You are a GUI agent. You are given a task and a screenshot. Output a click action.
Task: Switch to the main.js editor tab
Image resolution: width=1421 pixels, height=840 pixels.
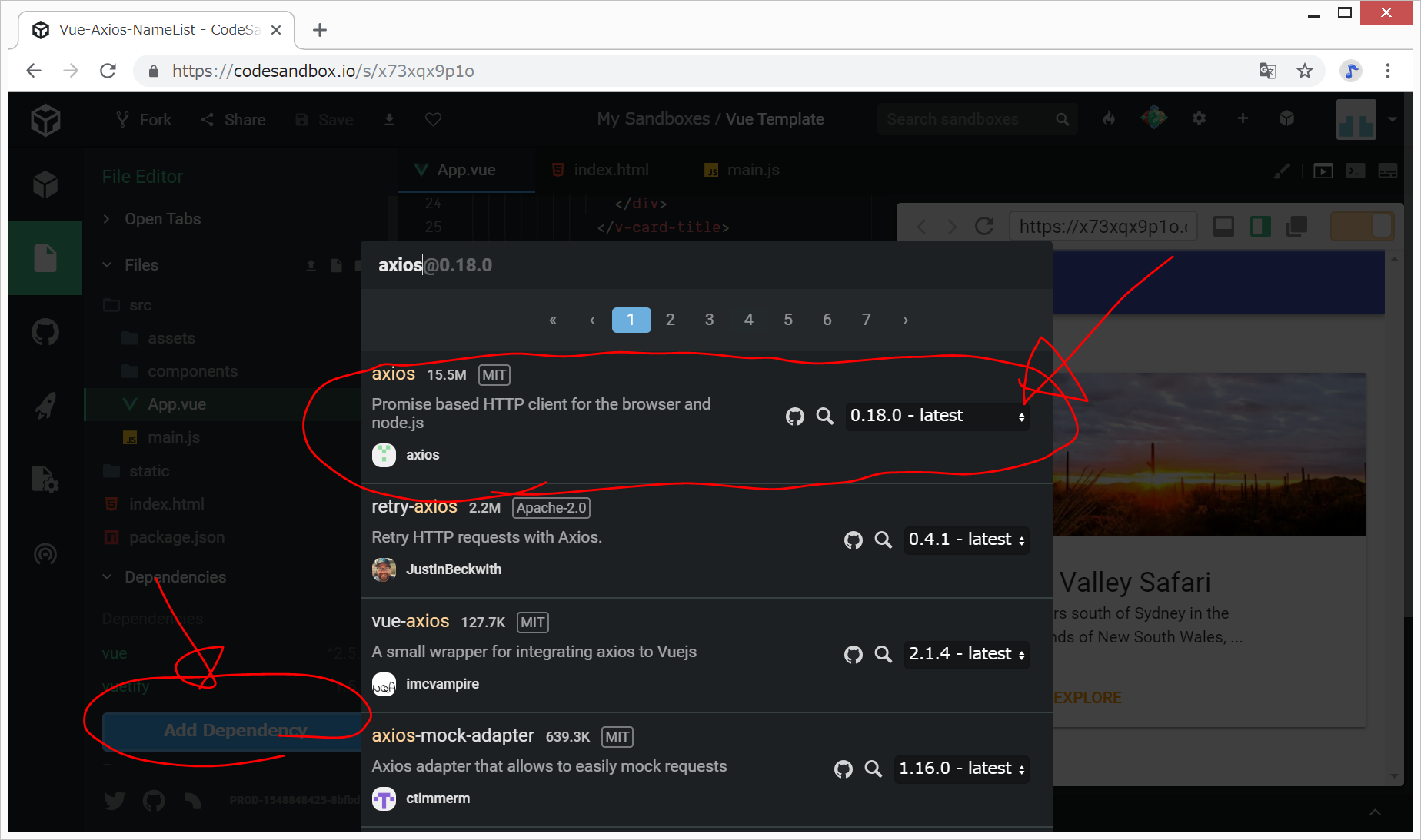coord(752,170)
